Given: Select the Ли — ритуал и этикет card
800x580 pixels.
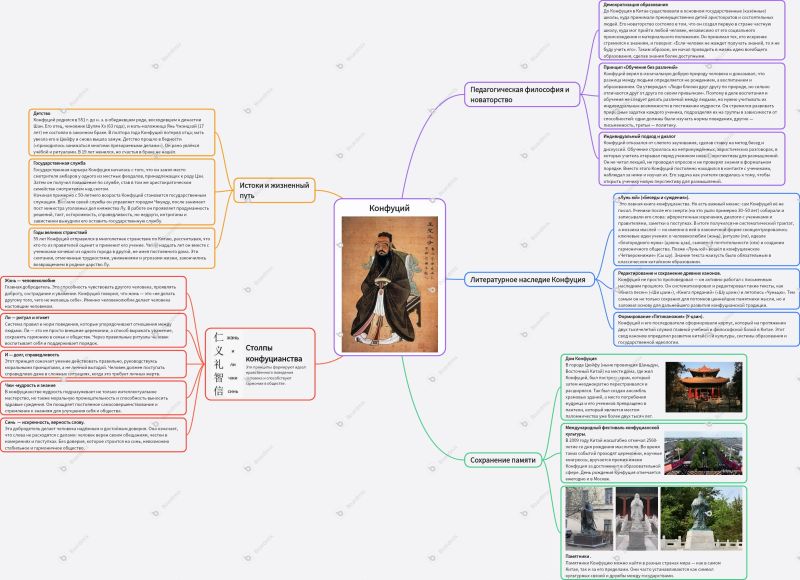Looking at the screenshot, I should (x=93, y=330).
